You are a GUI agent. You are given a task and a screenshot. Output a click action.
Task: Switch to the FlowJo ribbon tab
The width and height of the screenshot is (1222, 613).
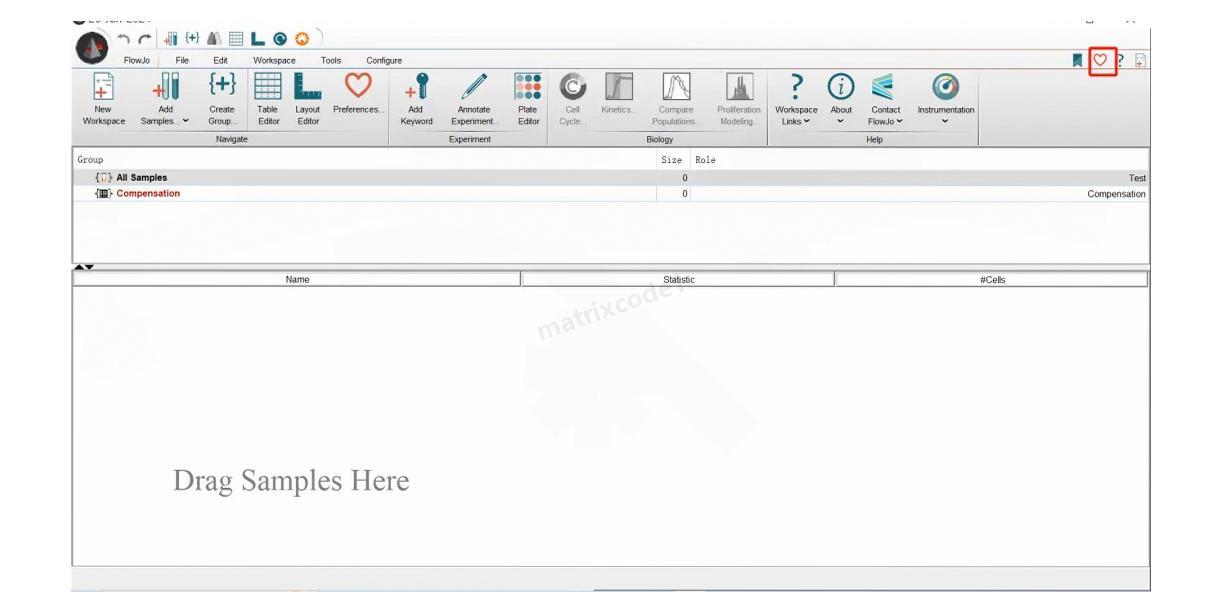click(136, 61)
